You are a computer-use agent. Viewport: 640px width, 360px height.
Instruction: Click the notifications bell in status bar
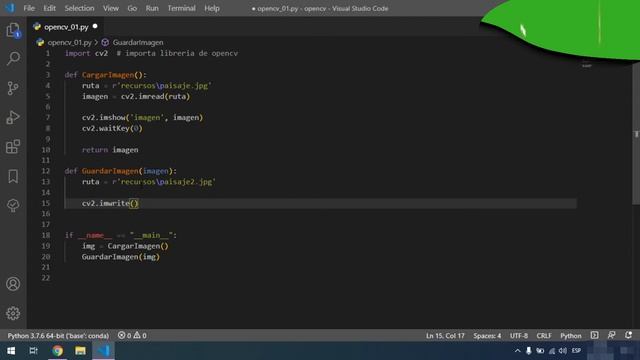coord(628,335)
